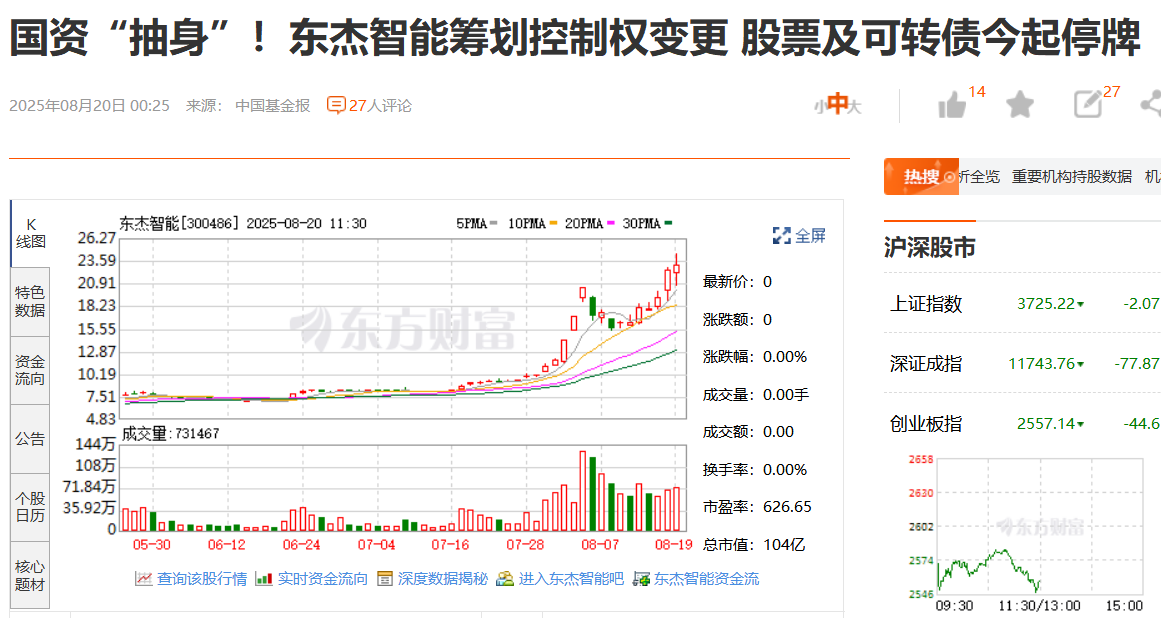This screenshot has width=1161, height=618.
Task: Select small font size 小
Action: tap(820, 107)
